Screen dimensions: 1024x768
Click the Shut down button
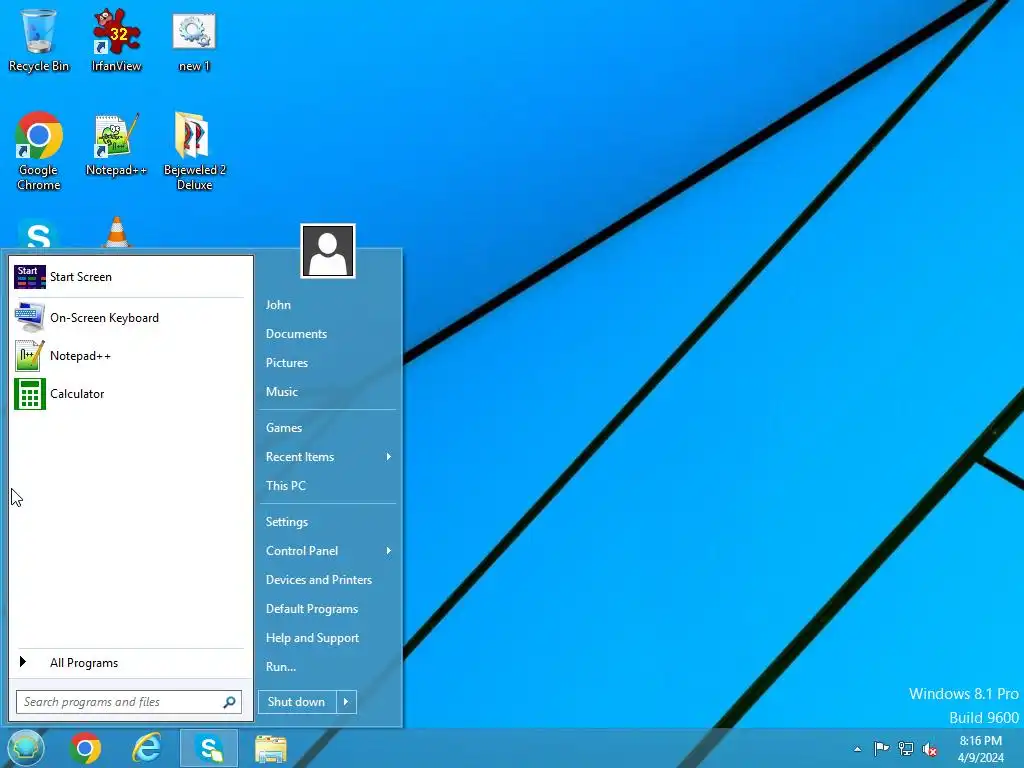[297, 702]
